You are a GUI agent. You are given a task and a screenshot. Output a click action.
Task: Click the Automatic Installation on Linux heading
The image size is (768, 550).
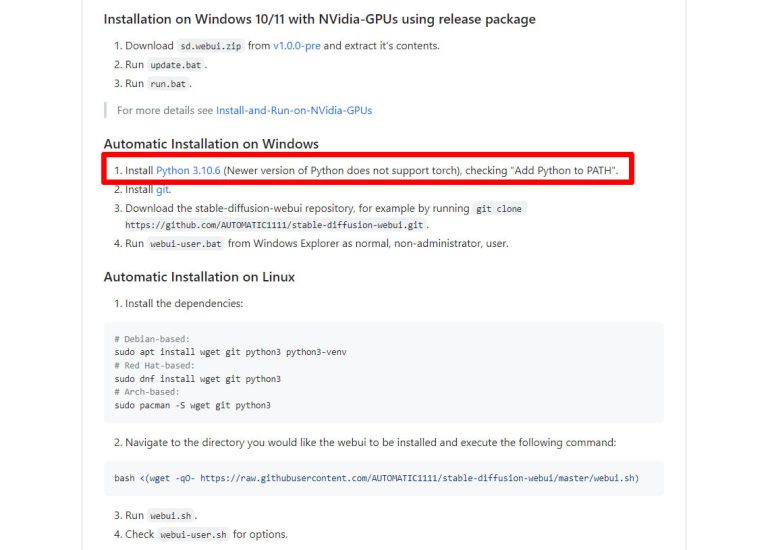click(199, 276)
